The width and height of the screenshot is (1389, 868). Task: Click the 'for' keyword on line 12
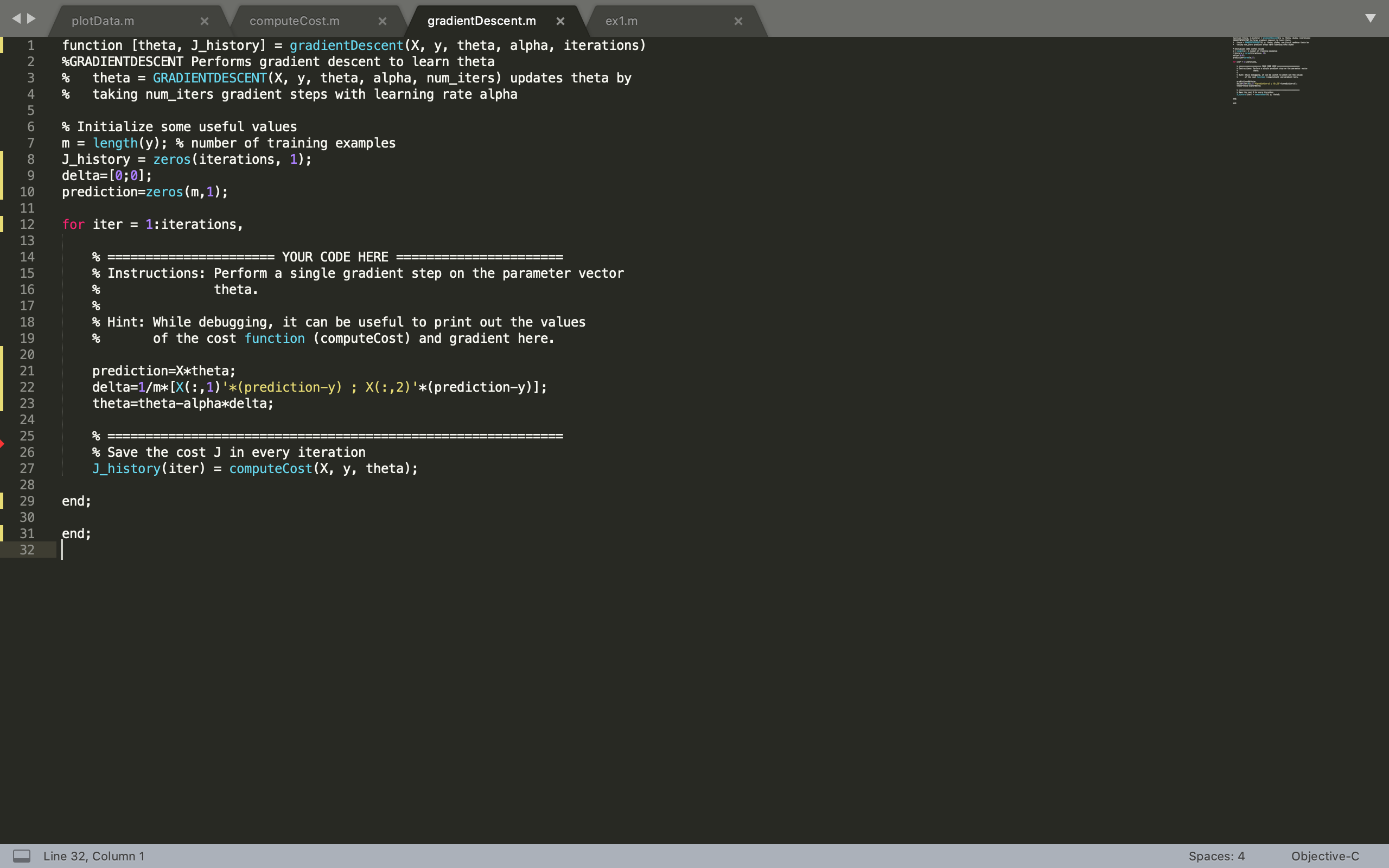(73, 225)
